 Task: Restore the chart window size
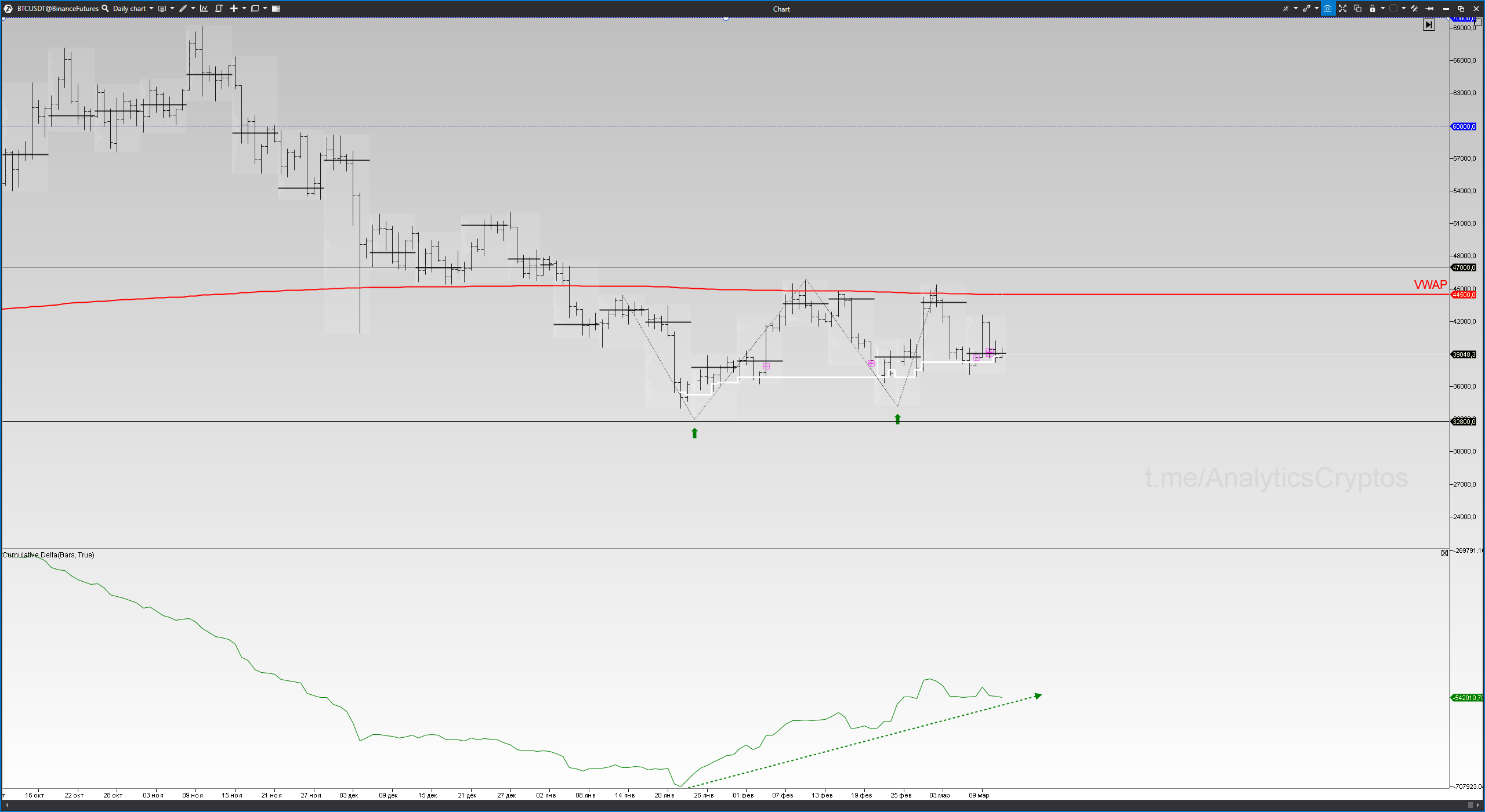point(1461,9)
